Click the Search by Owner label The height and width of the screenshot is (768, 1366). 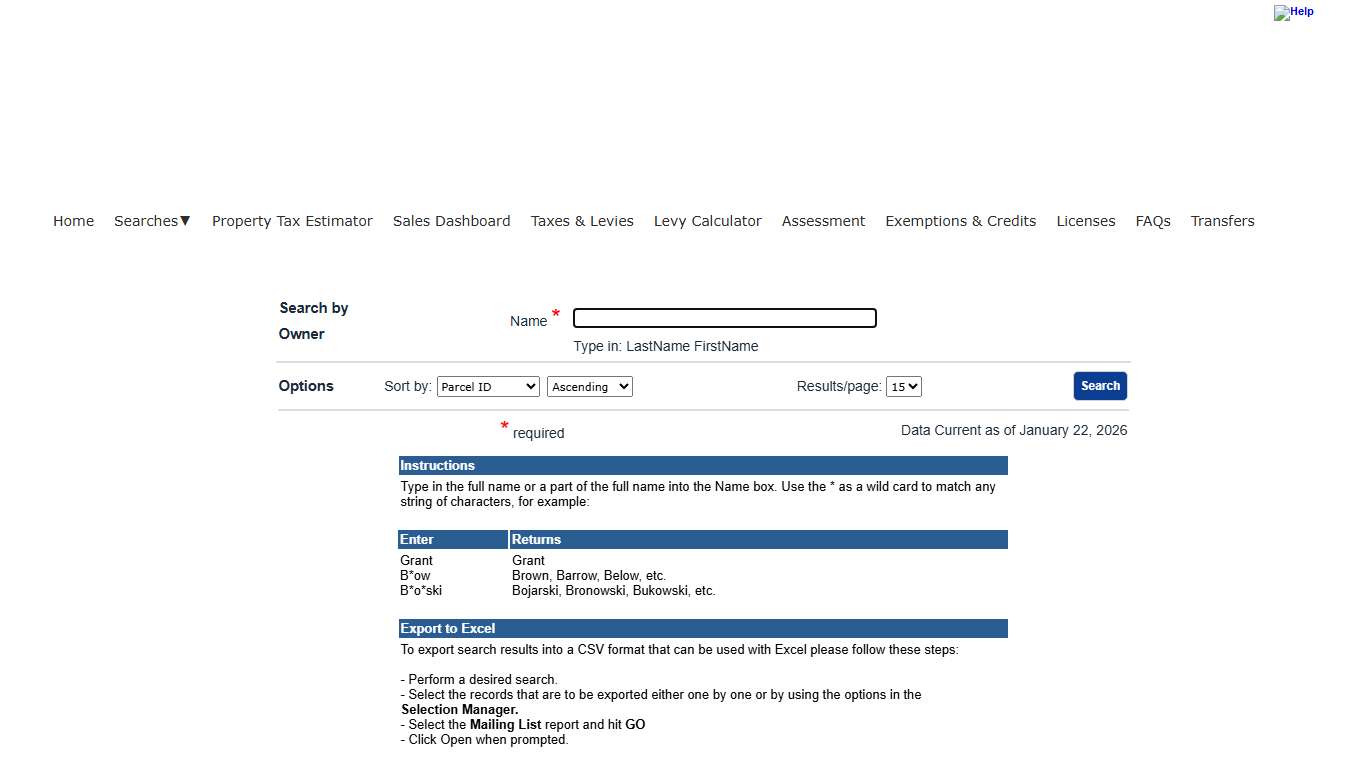point(313,321)
